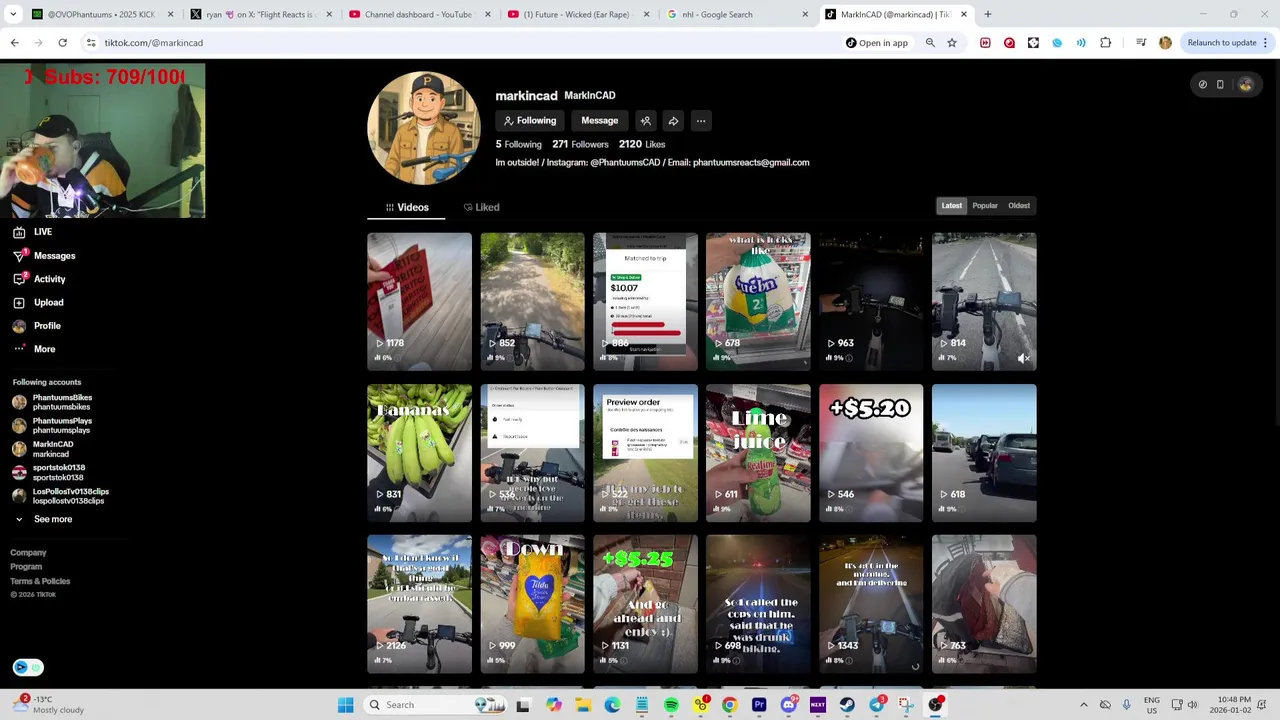Click the share arrow icon on profile
The image size is (1280, 720).
[673, 121]
